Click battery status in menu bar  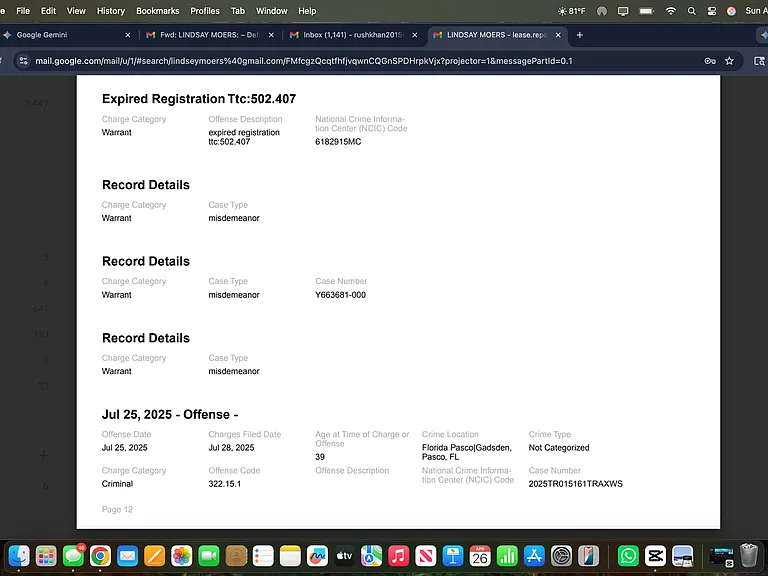647,11
